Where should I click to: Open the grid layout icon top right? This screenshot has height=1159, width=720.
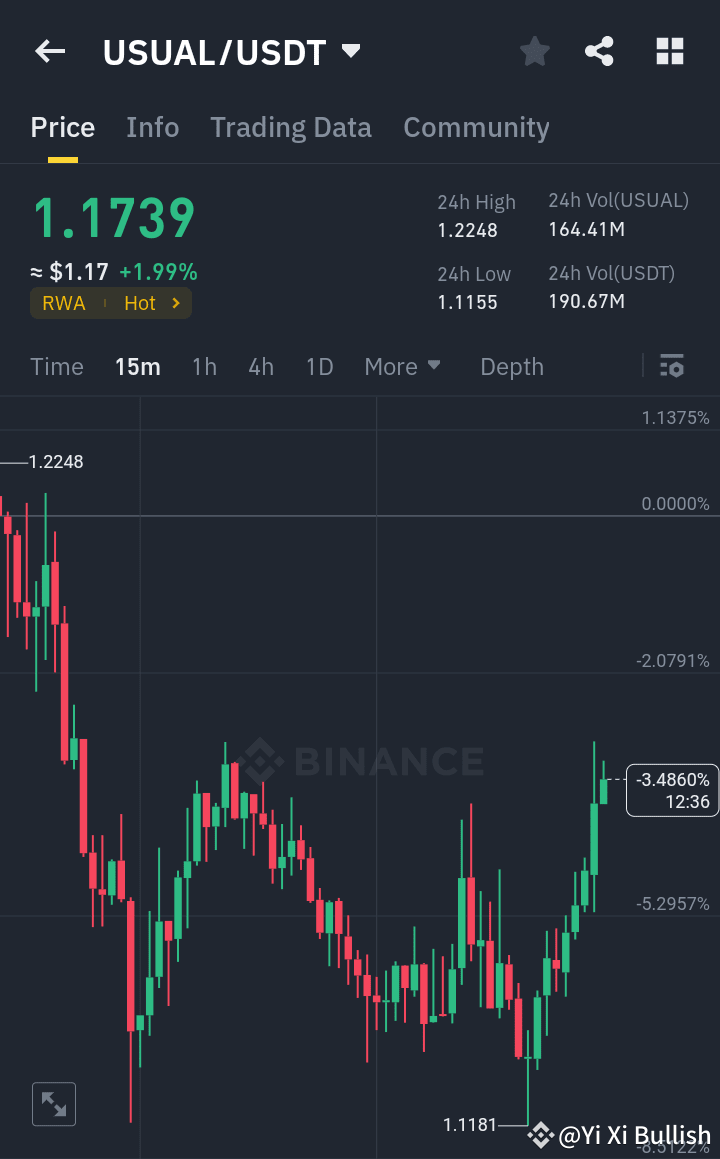tap(668, 51)
